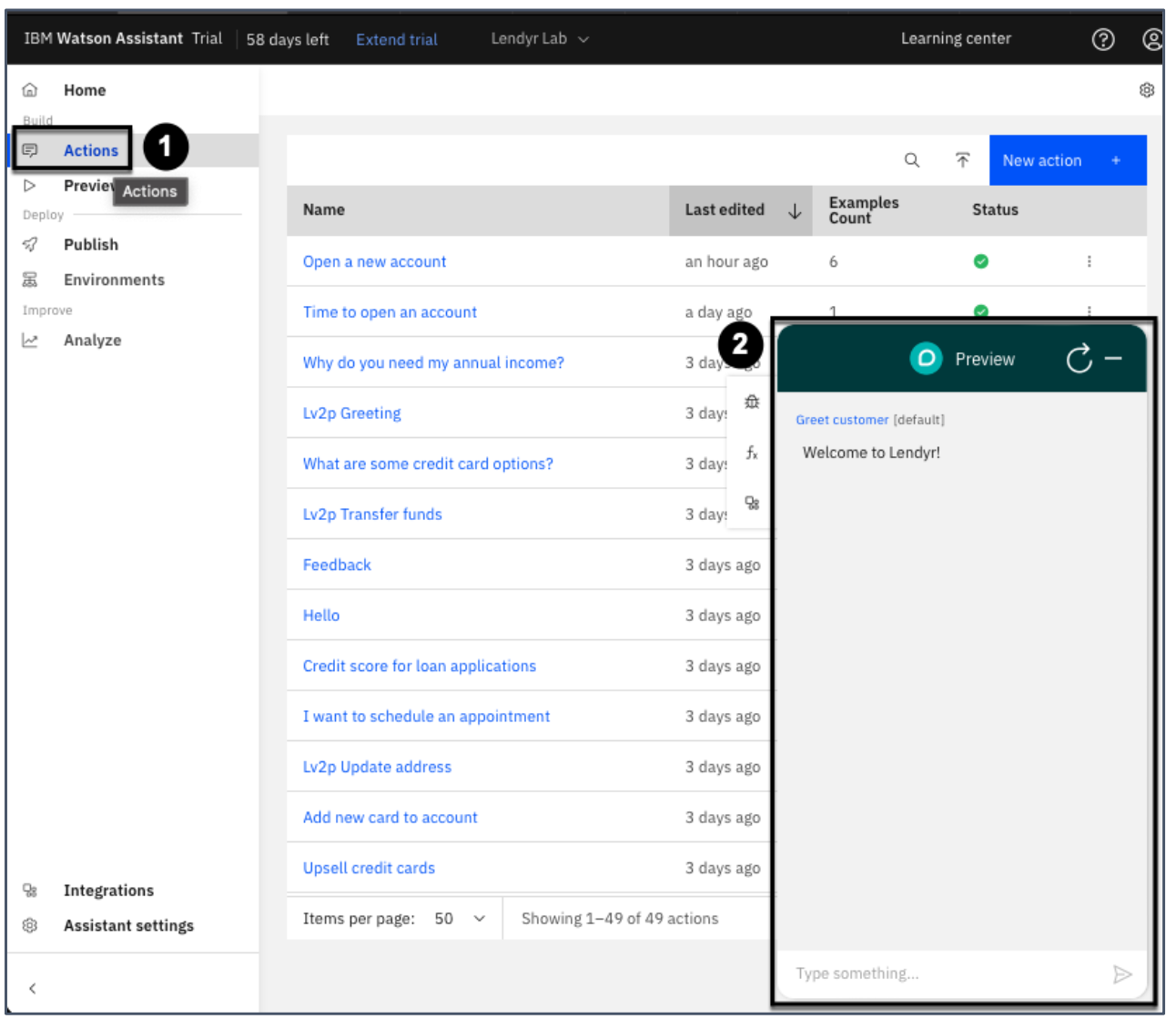Click 'Showing 1–49 of 49 actions' text
Viewport: 1176px width, 1029px height.
click(x=620, y=918)
